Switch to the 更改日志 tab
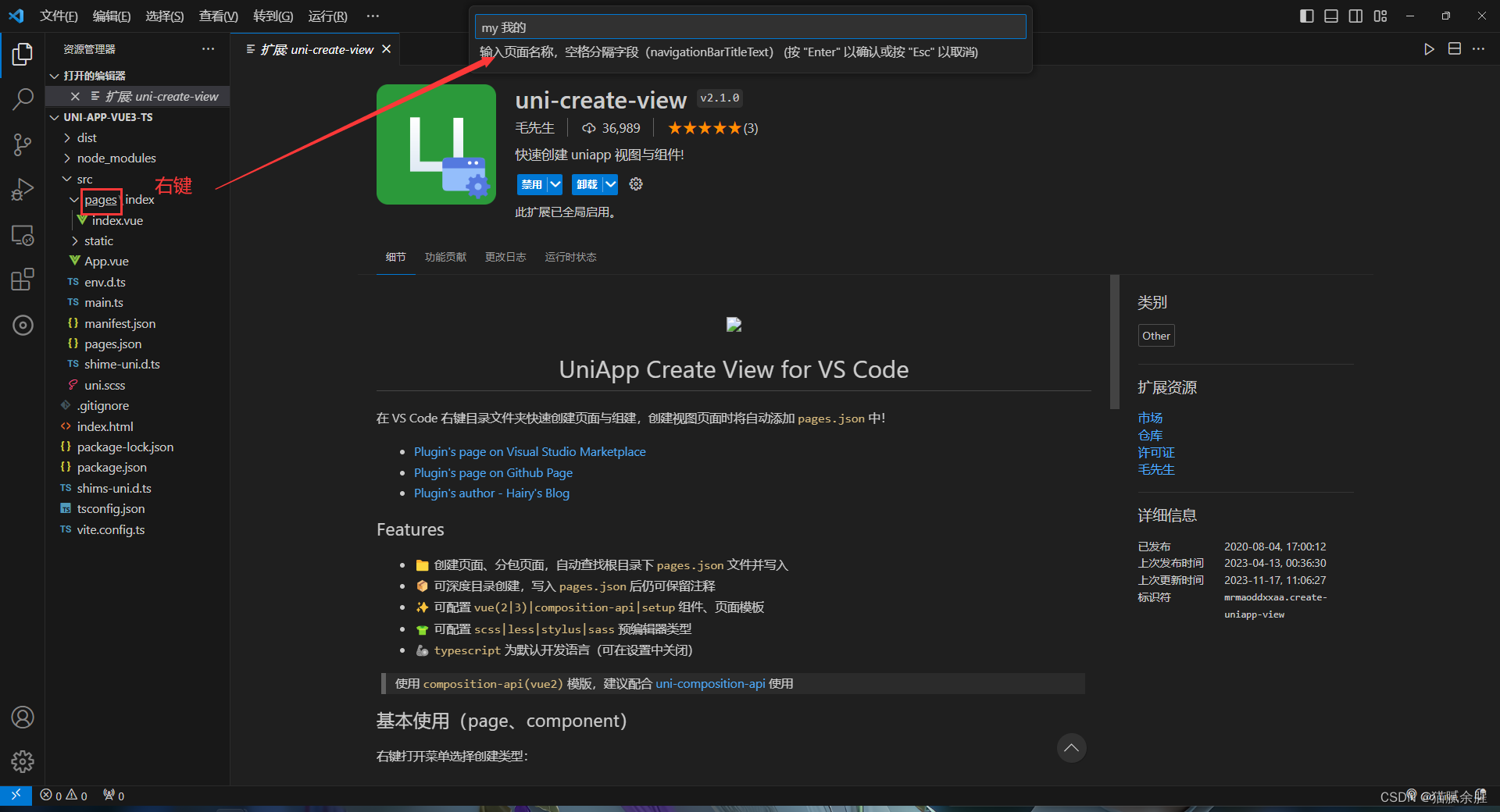Viewport: 1500px width, 812px height. tap(505, 257)
